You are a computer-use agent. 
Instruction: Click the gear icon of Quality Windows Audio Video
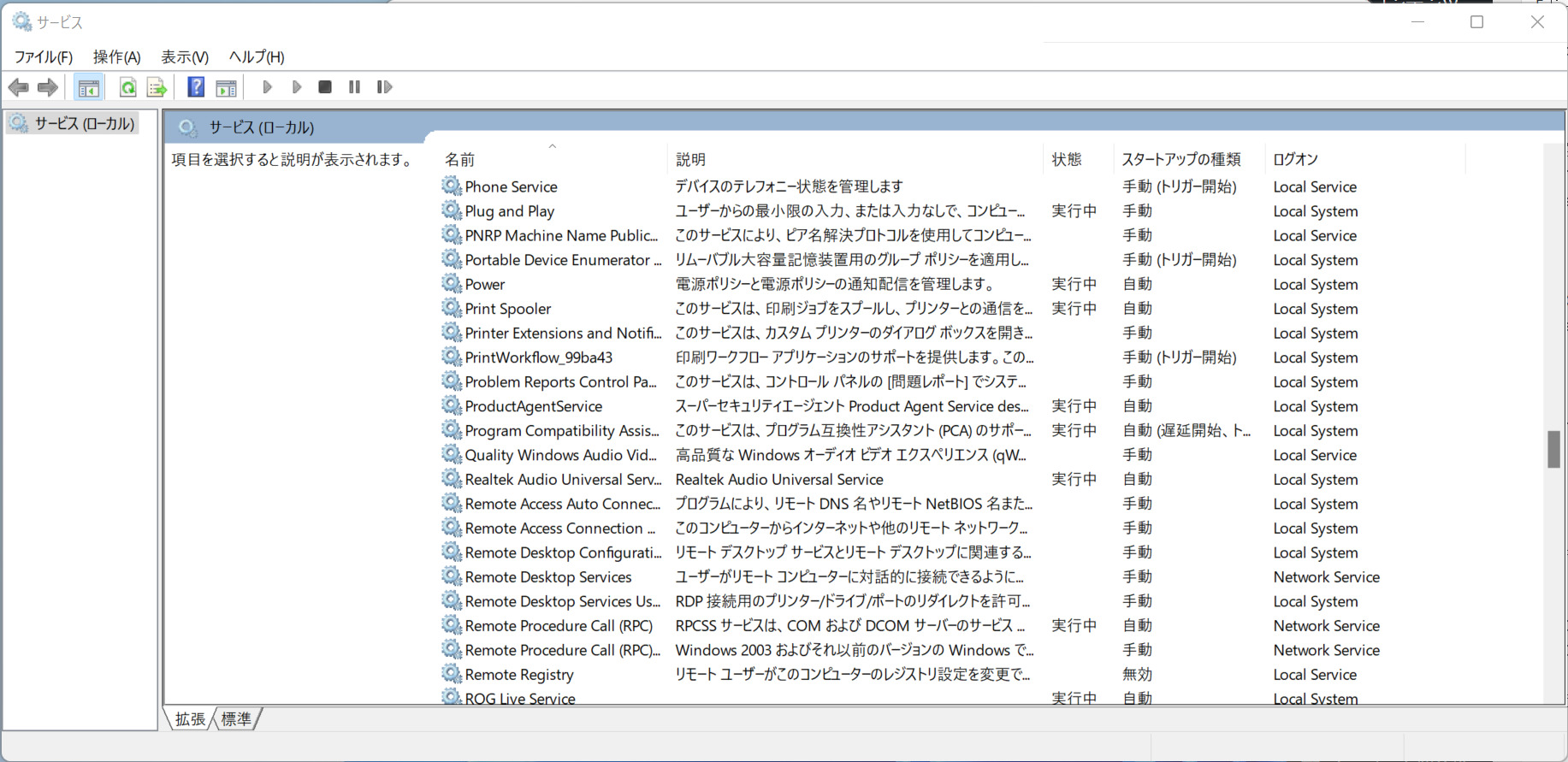pyautogui.click(x=452, y=454)
